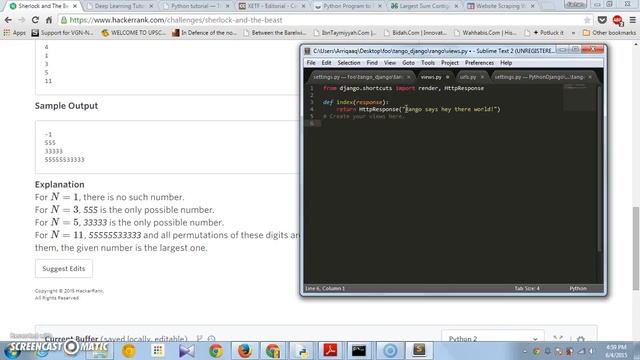
Task: Open the Preferences menu in Sublime Text
Action: click(x=479, y=63)
